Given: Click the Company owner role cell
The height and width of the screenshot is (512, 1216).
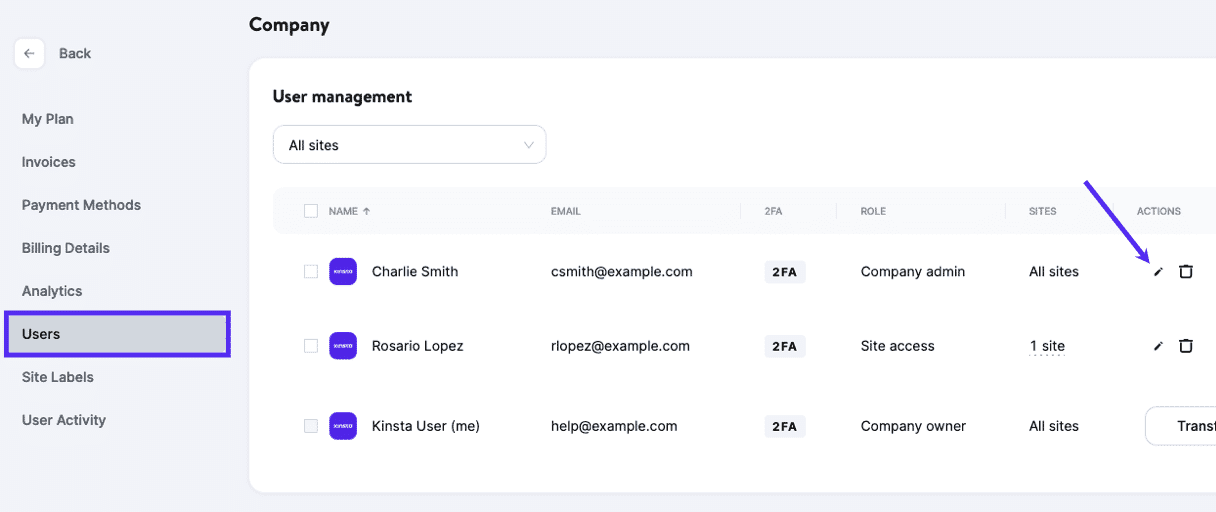Looking at the screenshot, I should pos(913,426).
